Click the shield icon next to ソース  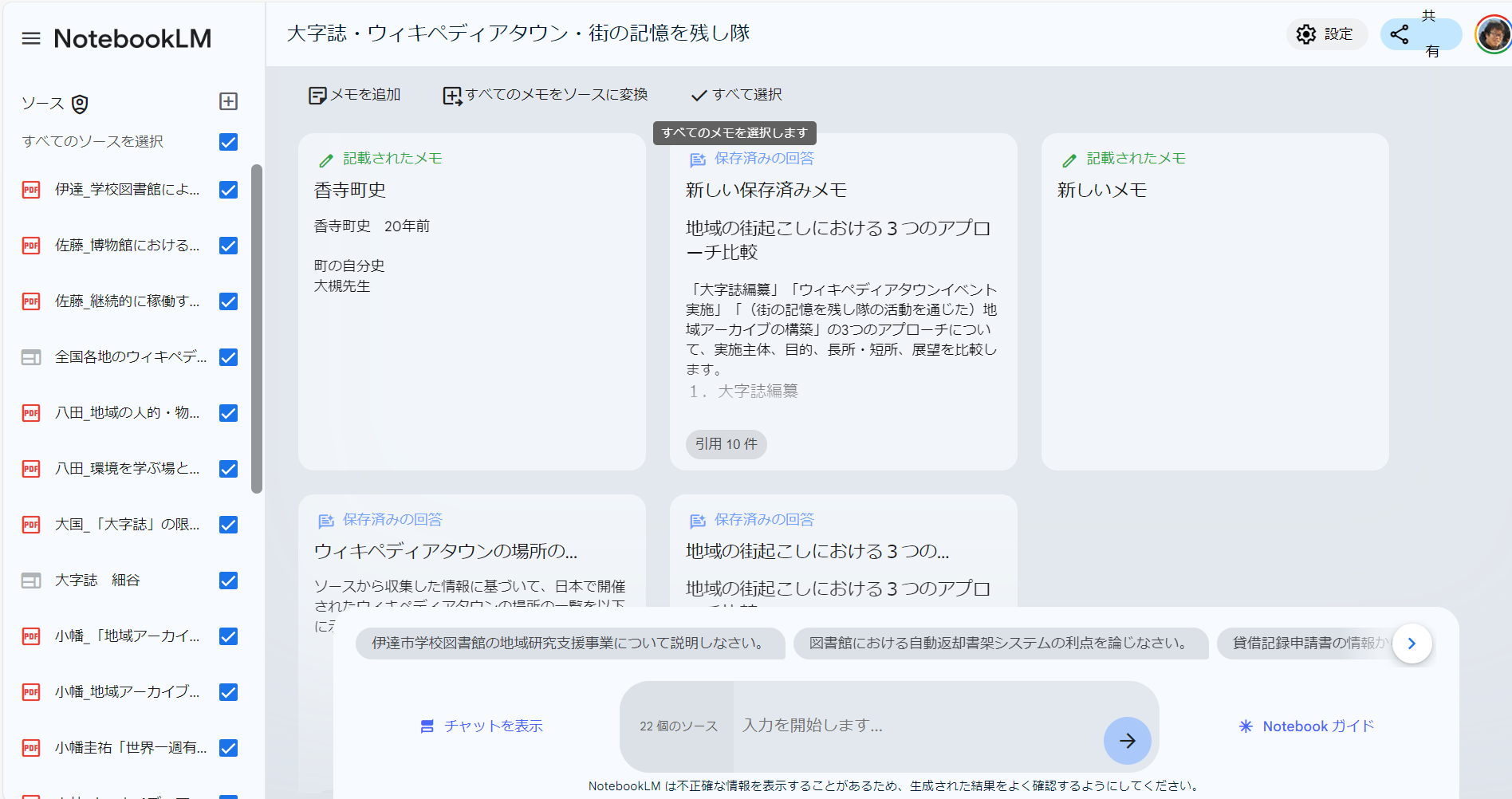[80, 104]
